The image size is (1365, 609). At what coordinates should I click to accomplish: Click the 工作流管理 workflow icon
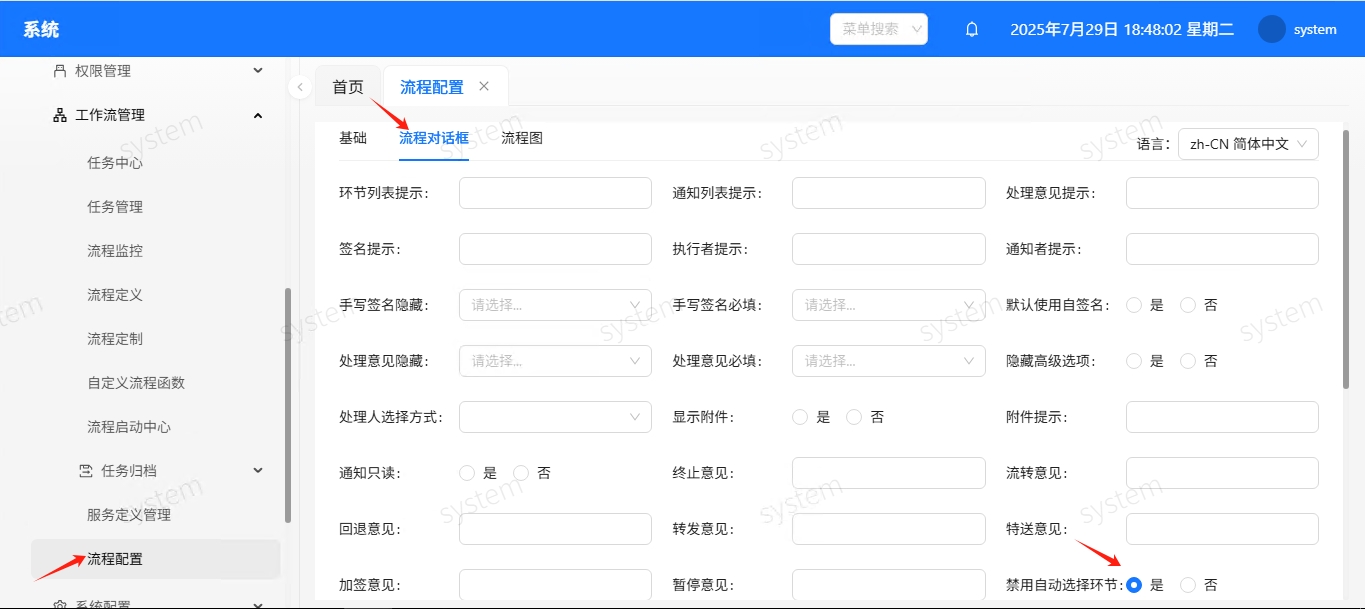59,115
